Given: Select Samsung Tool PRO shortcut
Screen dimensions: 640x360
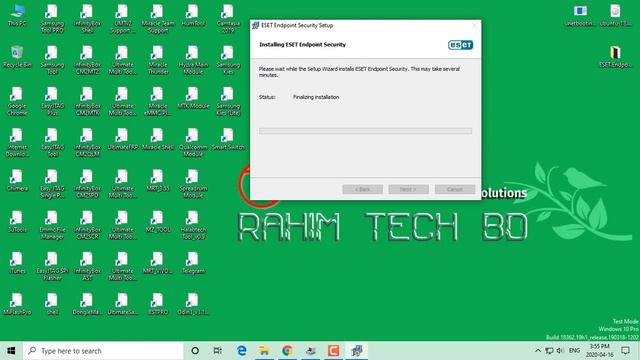Looking at the screenshot, I should click(52, 19).
